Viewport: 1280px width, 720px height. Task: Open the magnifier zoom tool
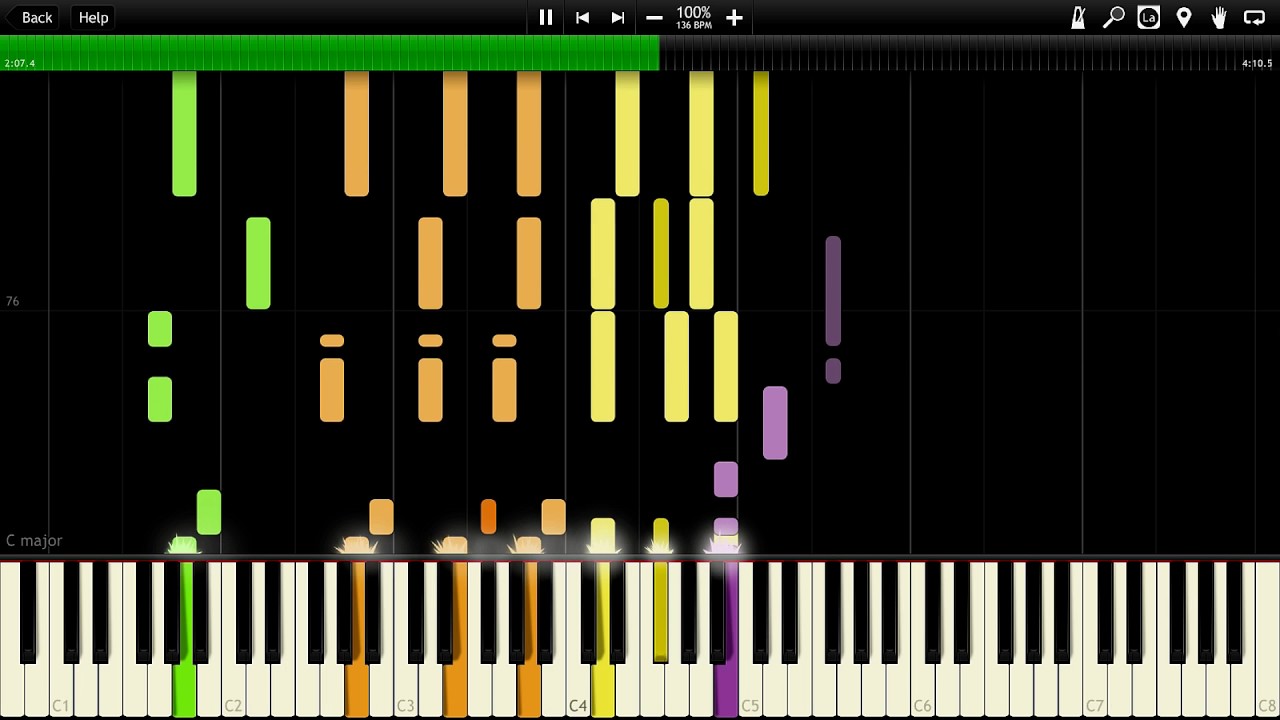[1113, 17]
